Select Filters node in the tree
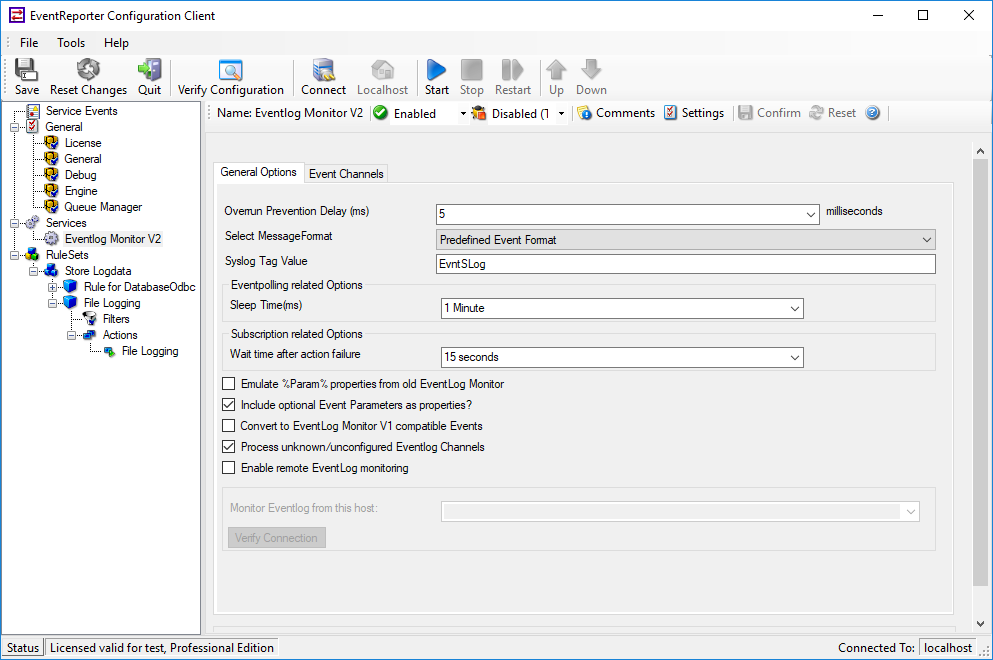 click(x=116, y=319)
